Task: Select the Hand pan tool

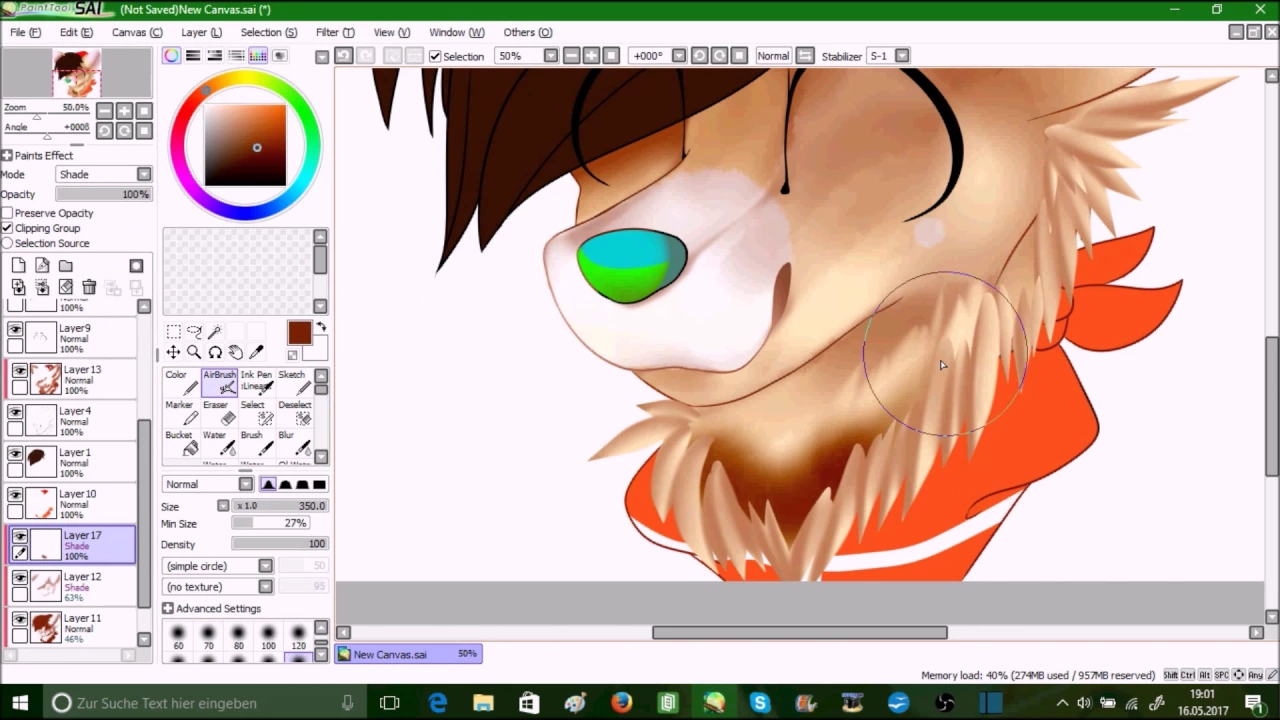Action: (235, 352)
